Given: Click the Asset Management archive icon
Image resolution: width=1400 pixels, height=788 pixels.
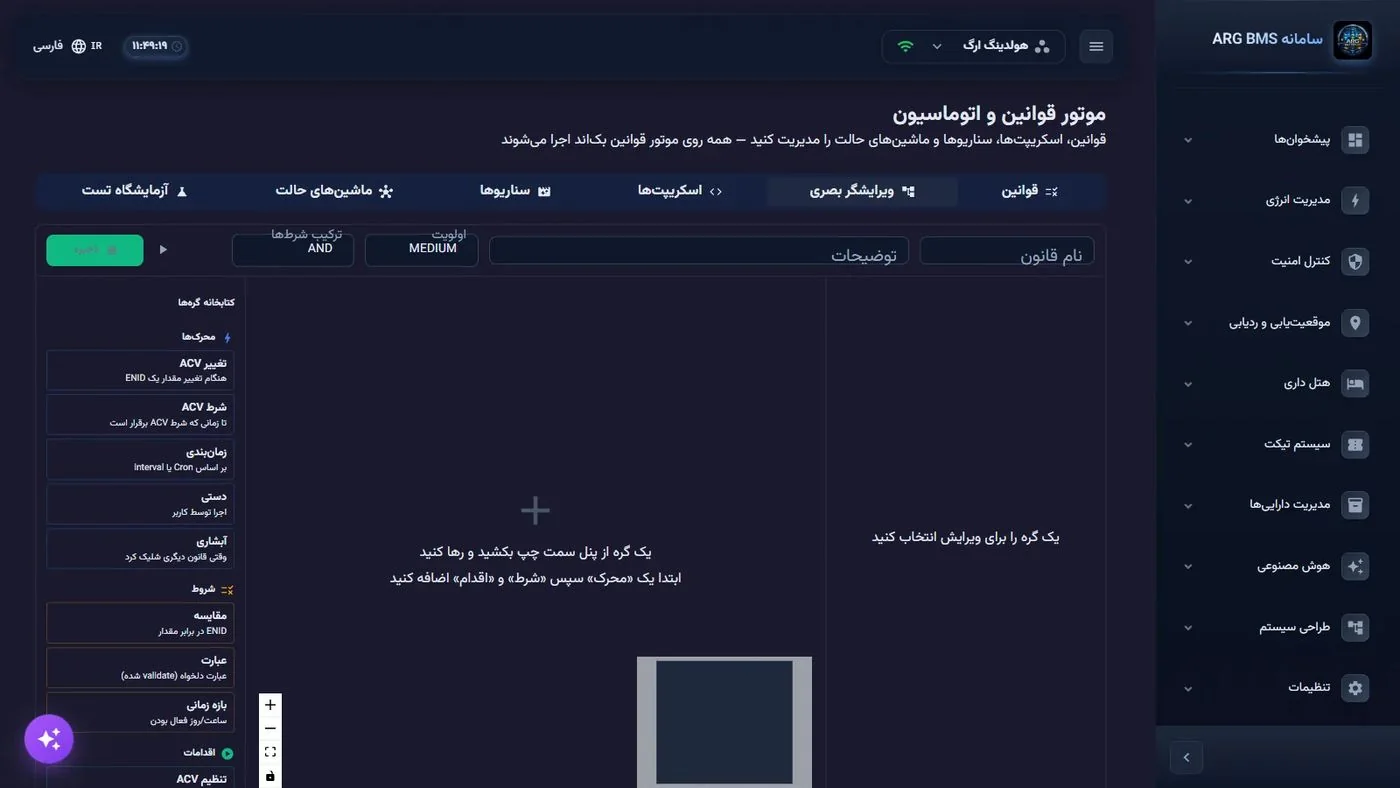Looking at the screenshot, I should [x=1355, y=505].
